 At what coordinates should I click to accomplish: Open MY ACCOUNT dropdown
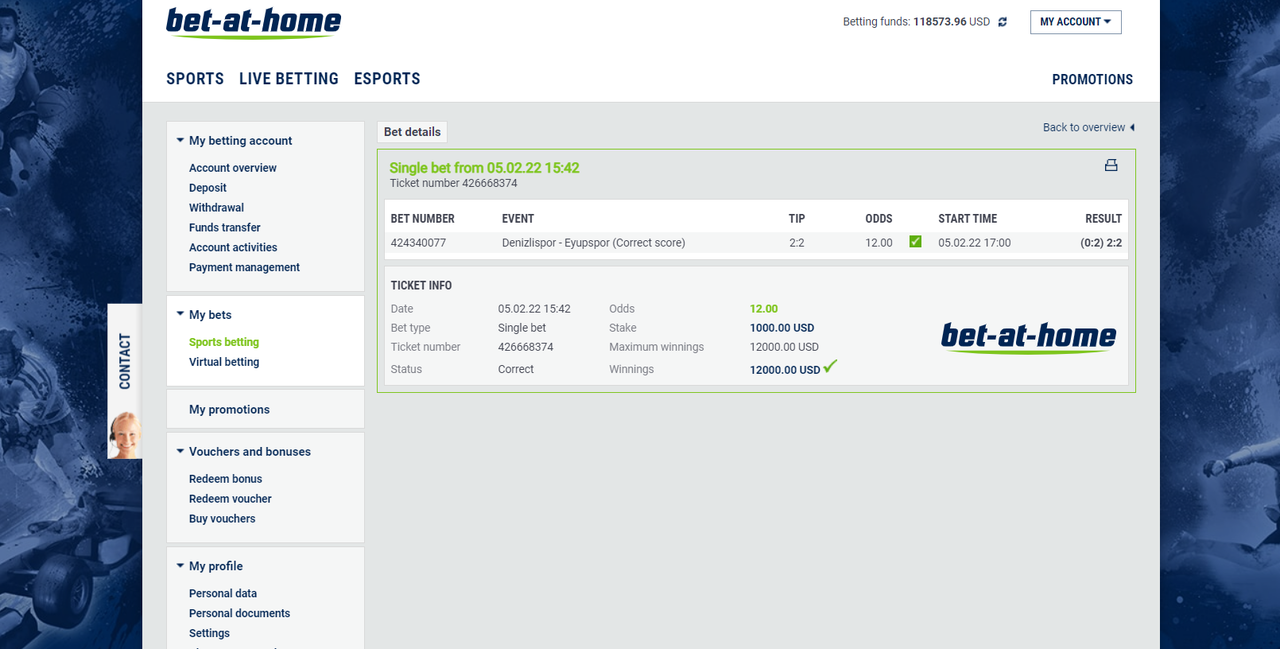[x=1075, y=22]
